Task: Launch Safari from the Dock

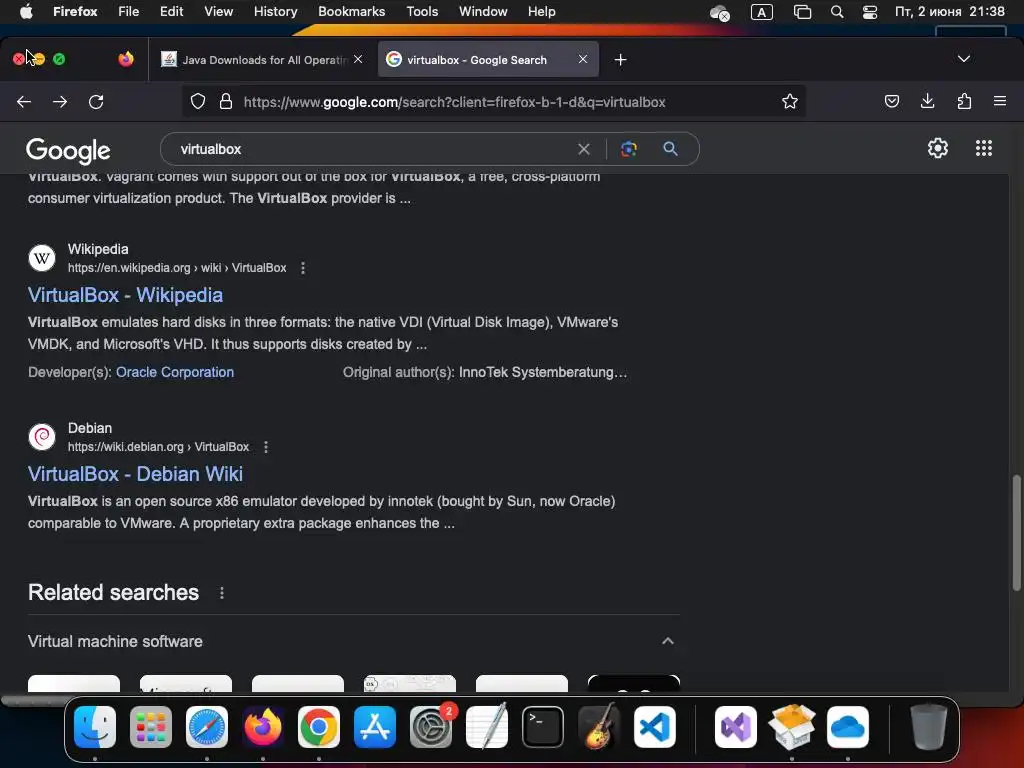Action: [x=207, y=727]
